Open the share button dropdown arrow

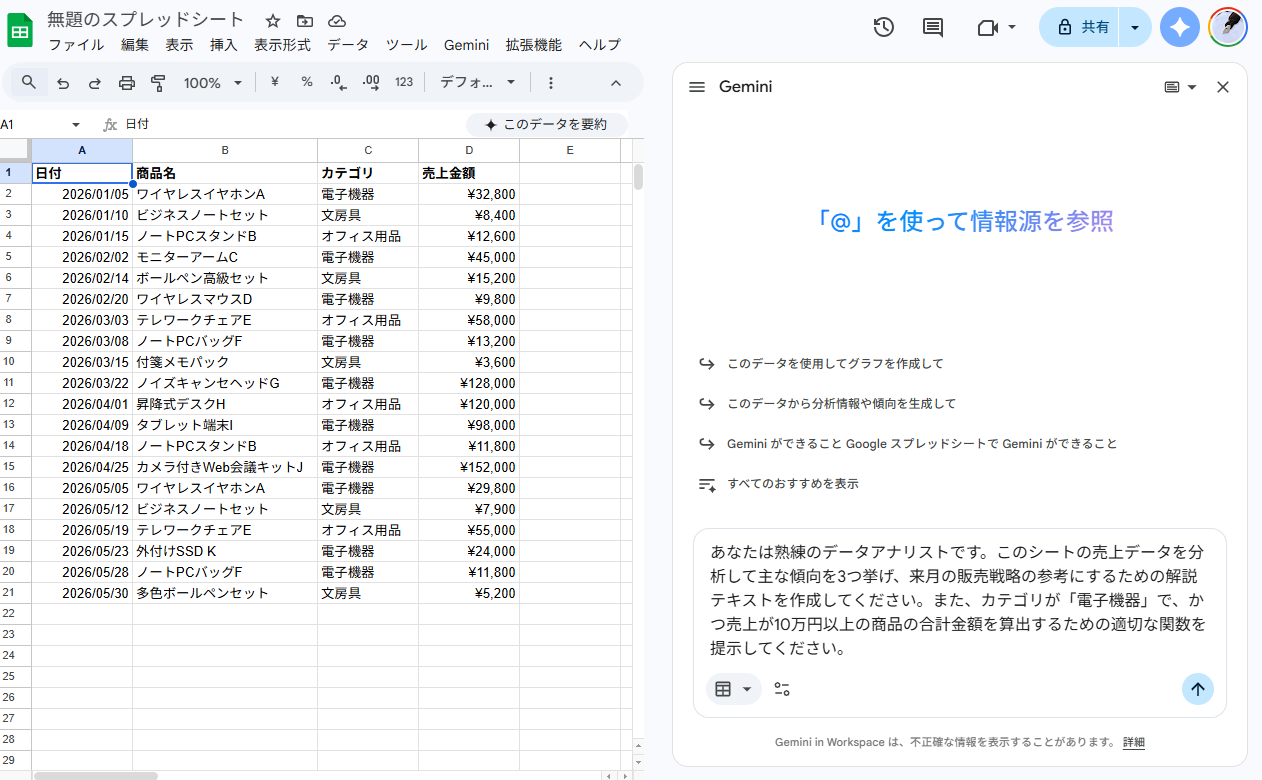[x=1135, y=28]
